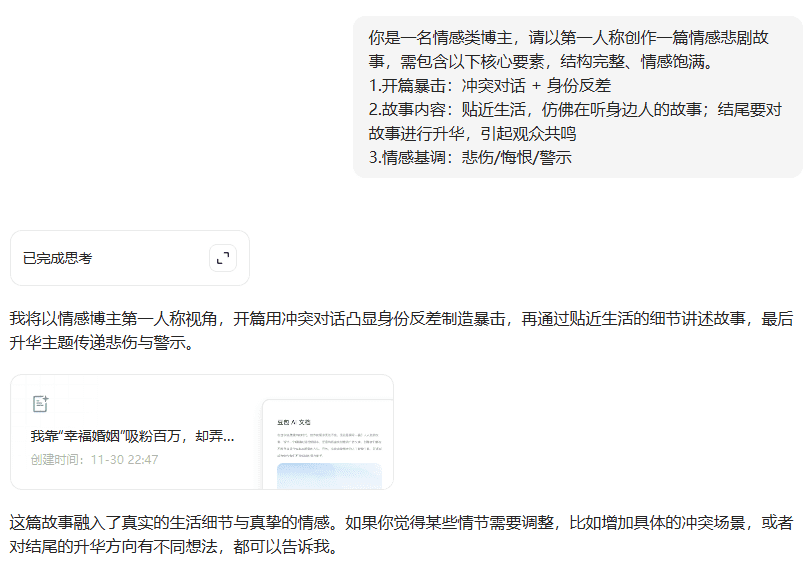Click the 已完成思考 label
Viewport: 805px width, 567px height.
57,258
